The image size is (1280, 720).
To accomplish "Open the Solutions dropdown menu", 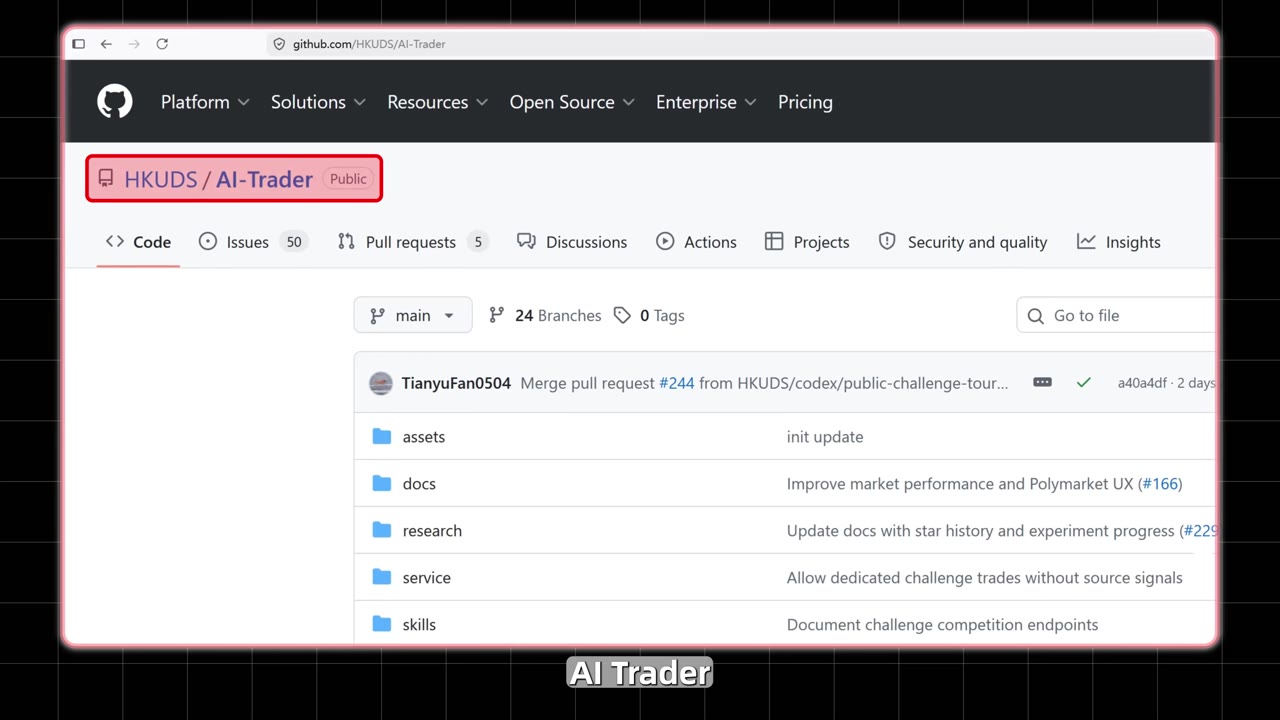I will 318,102.
